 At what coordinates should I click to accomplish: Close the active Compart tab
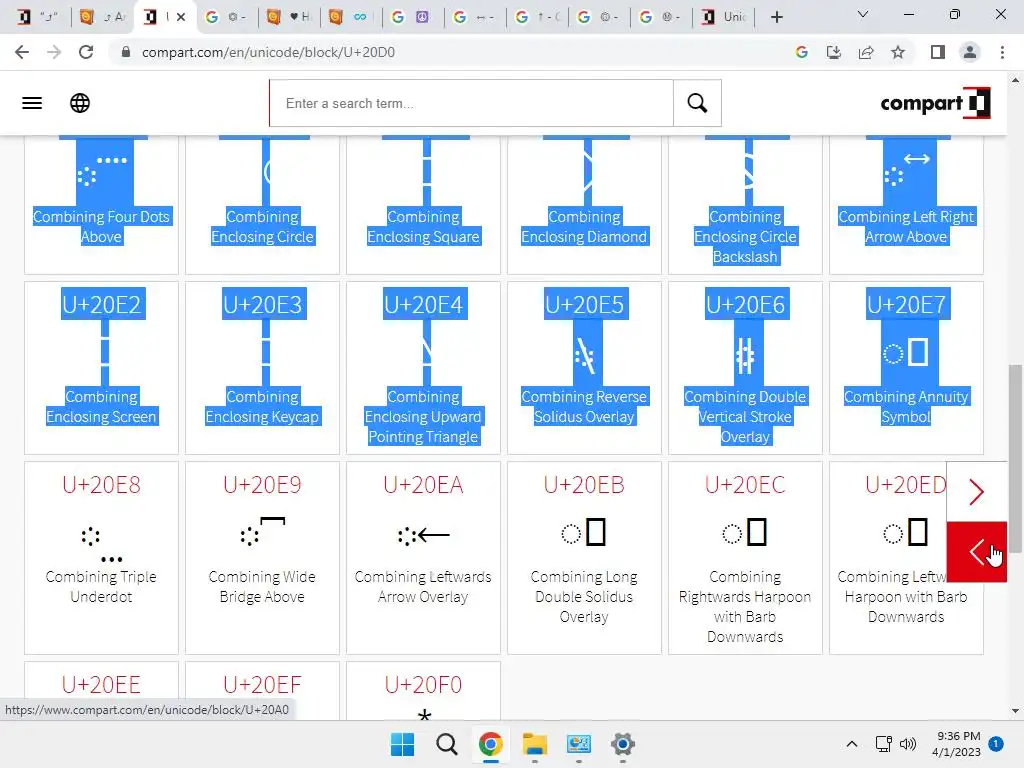tap(181, 17)
